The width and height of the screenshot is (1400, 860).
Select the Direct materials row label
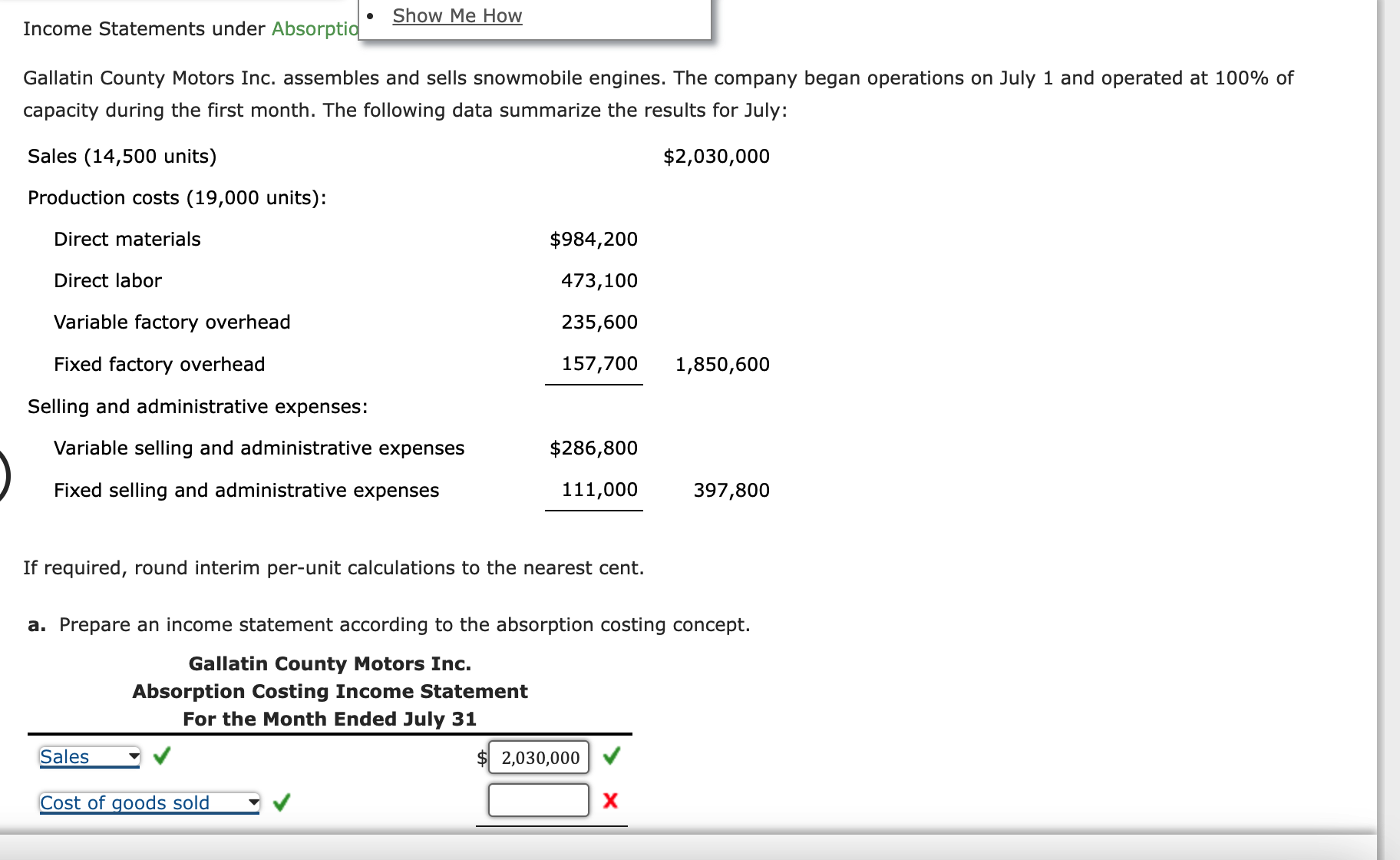(x=127, y=239)
